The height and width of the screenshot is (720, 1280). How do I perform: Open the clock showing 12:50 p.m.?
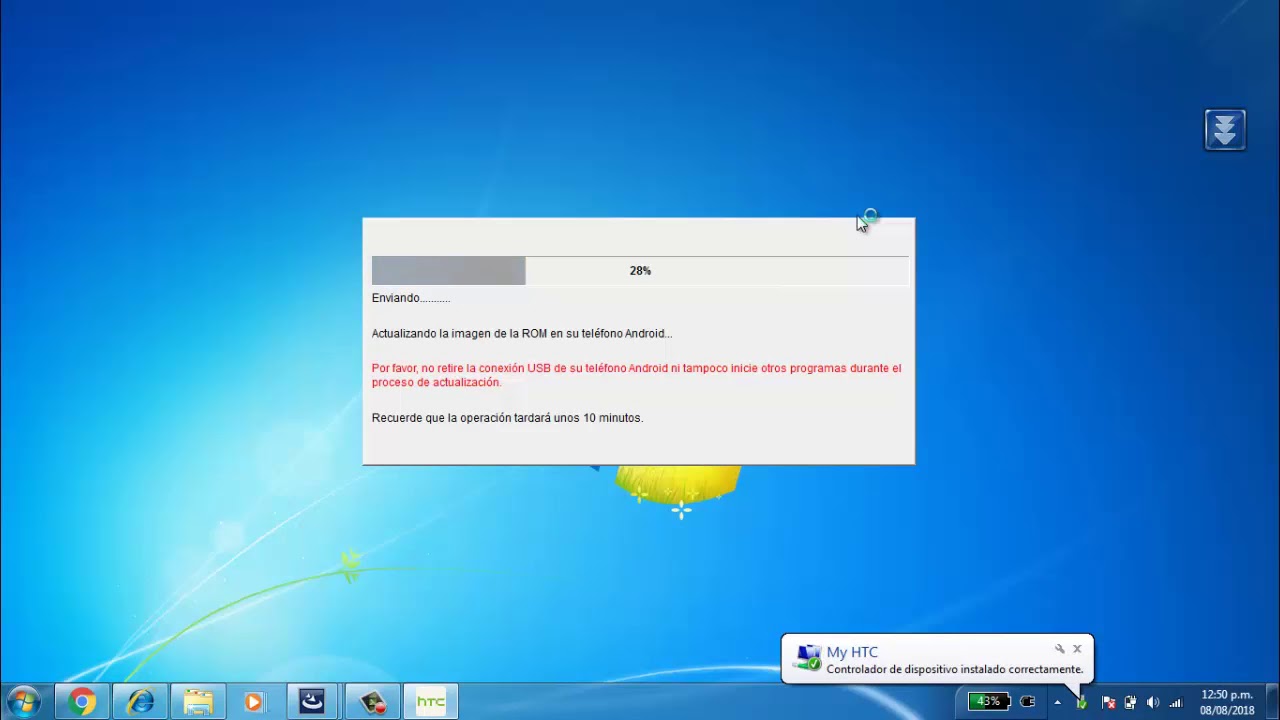tap(1227, 702)
